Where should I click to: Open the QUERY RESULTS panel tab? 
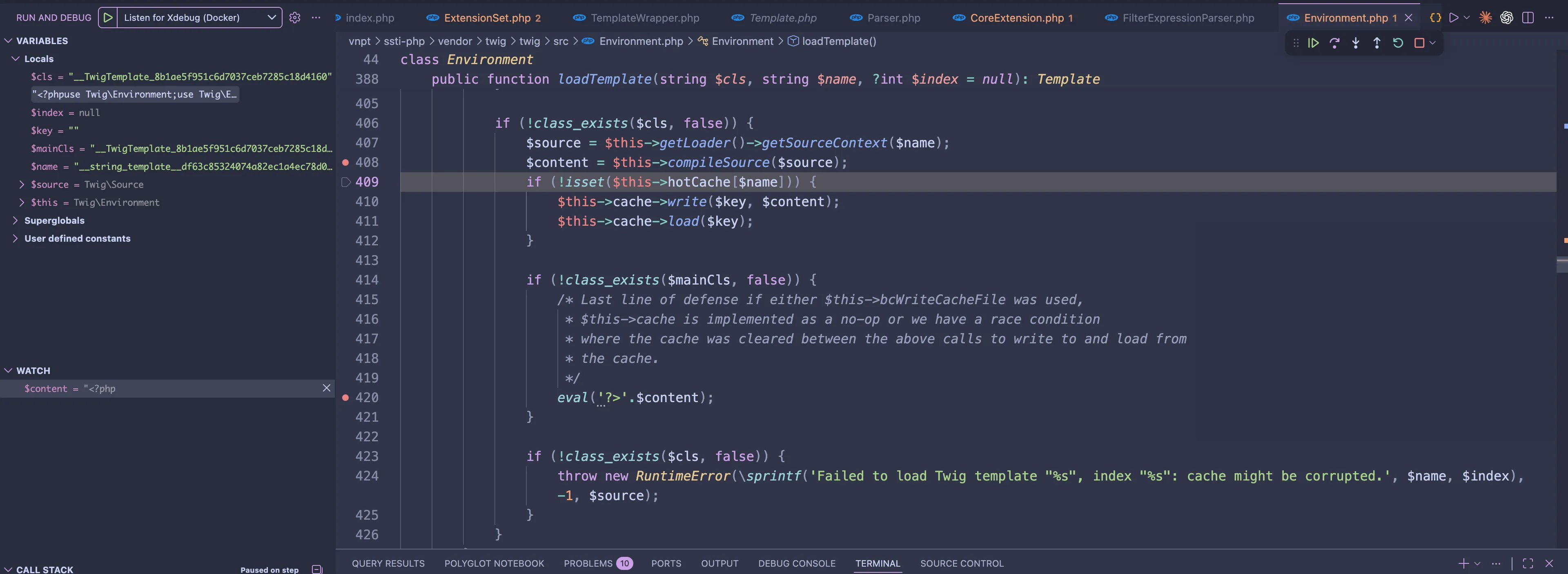(388, 564)
